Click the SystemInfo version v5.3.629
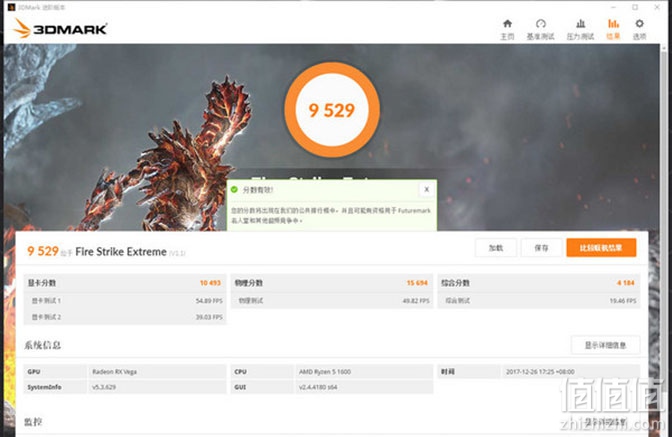The height and width of the screenshot is (437, 672). [104, 387]
